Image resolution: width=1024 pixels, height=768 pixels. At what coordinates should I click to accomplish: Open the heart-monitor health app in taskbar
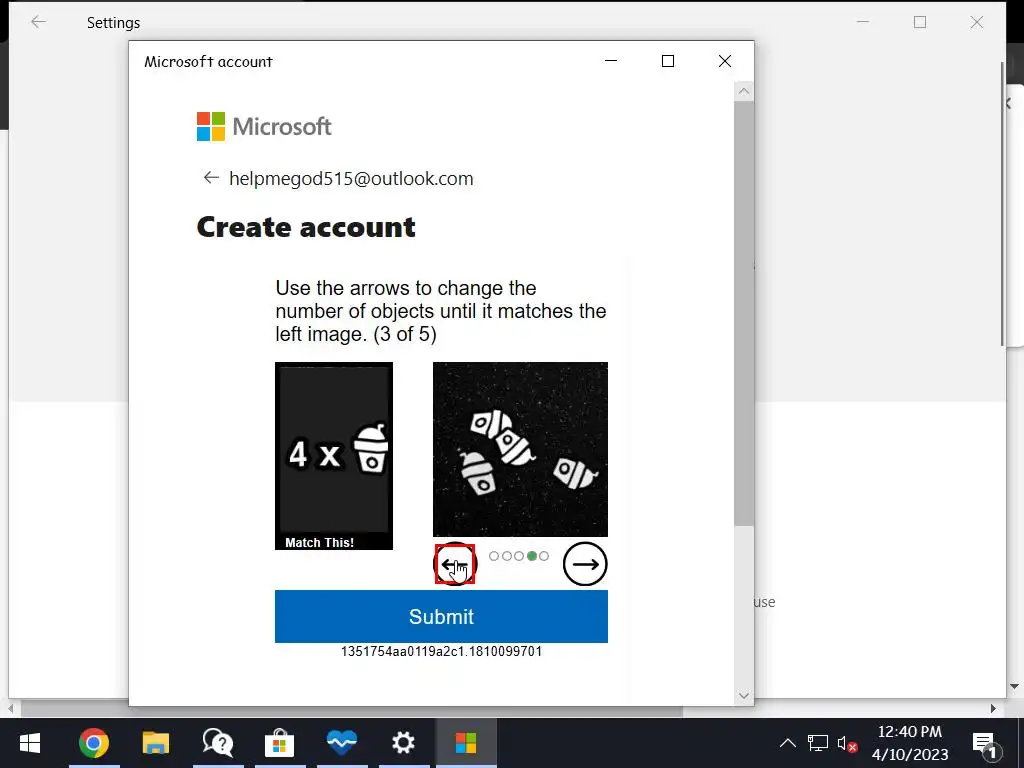(342, 743)
